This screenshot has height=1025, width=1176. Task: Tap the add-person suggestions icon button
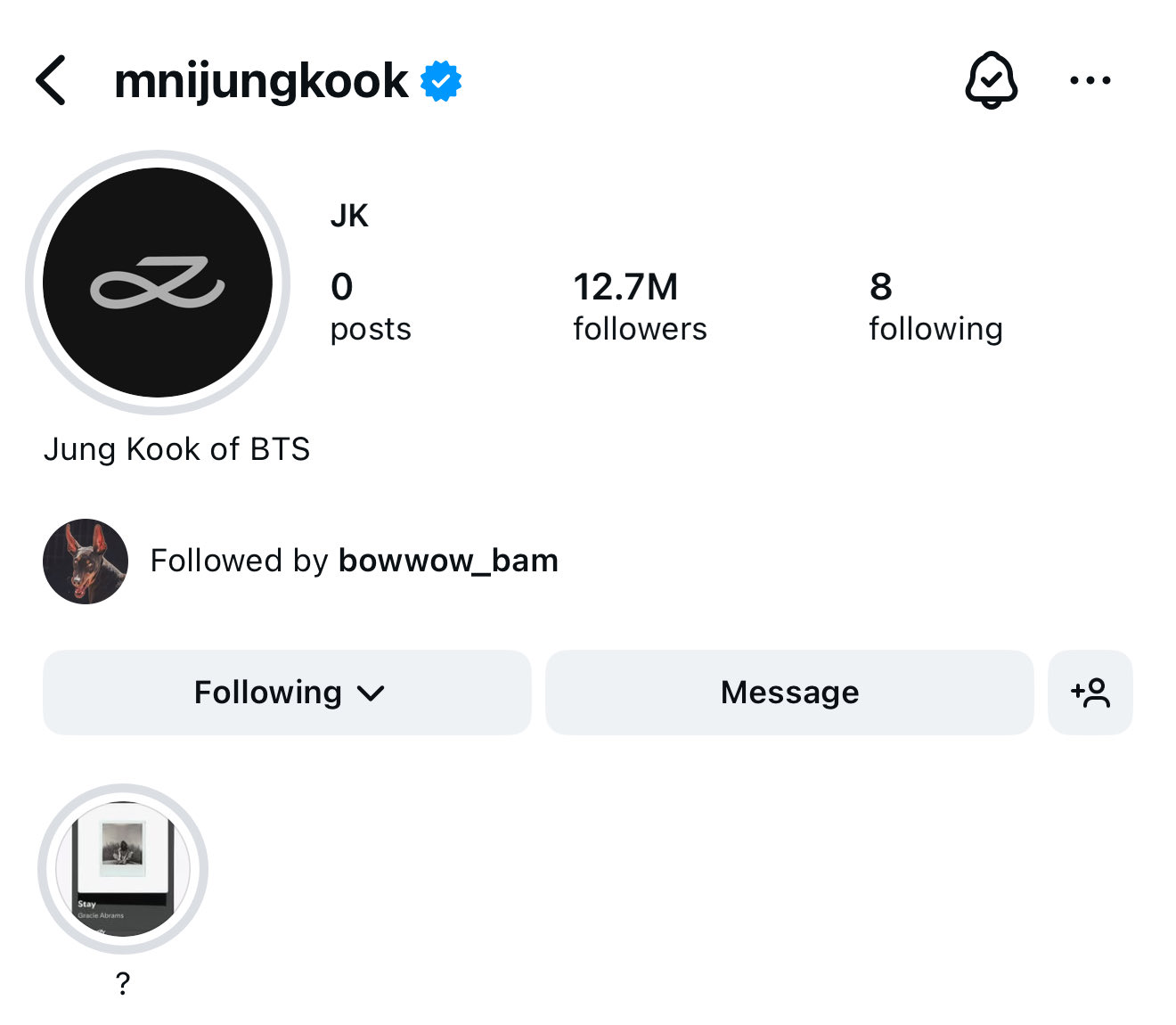1090,693
